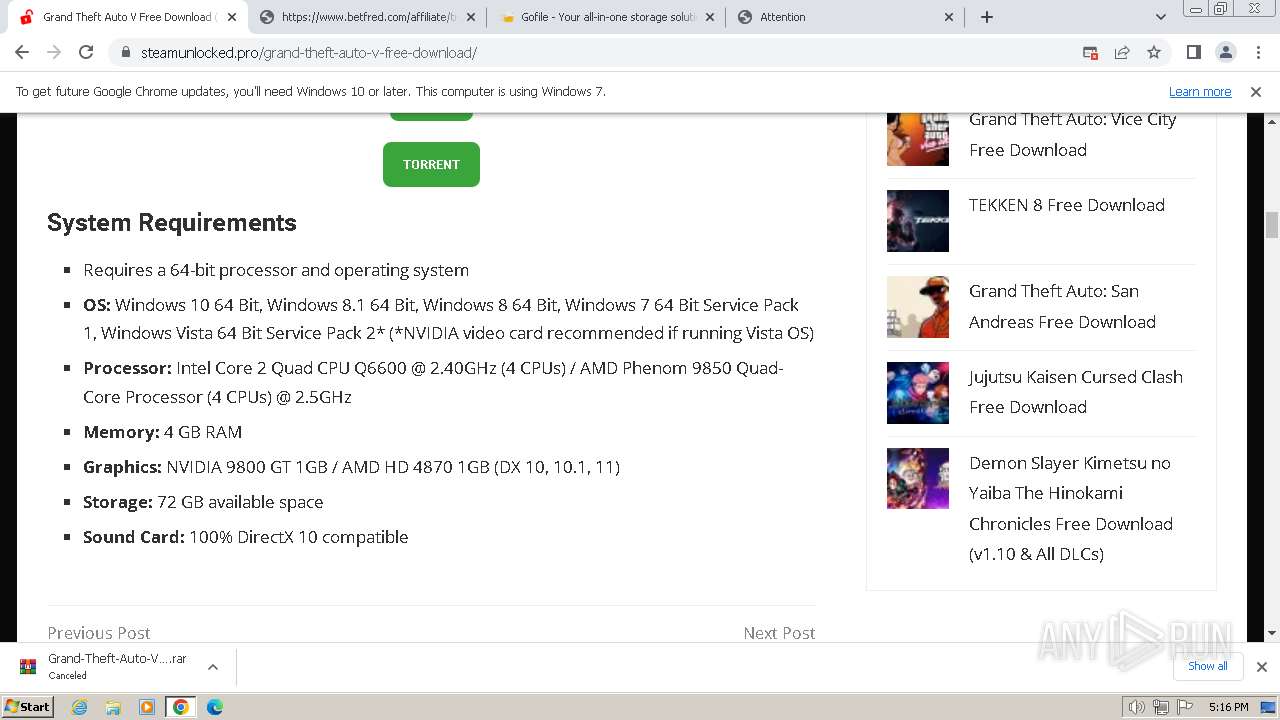The width and height of the screenshot is (1280, 720).
Task: Open Windows Explorer from the taskbar
Action: coord(113,707)
